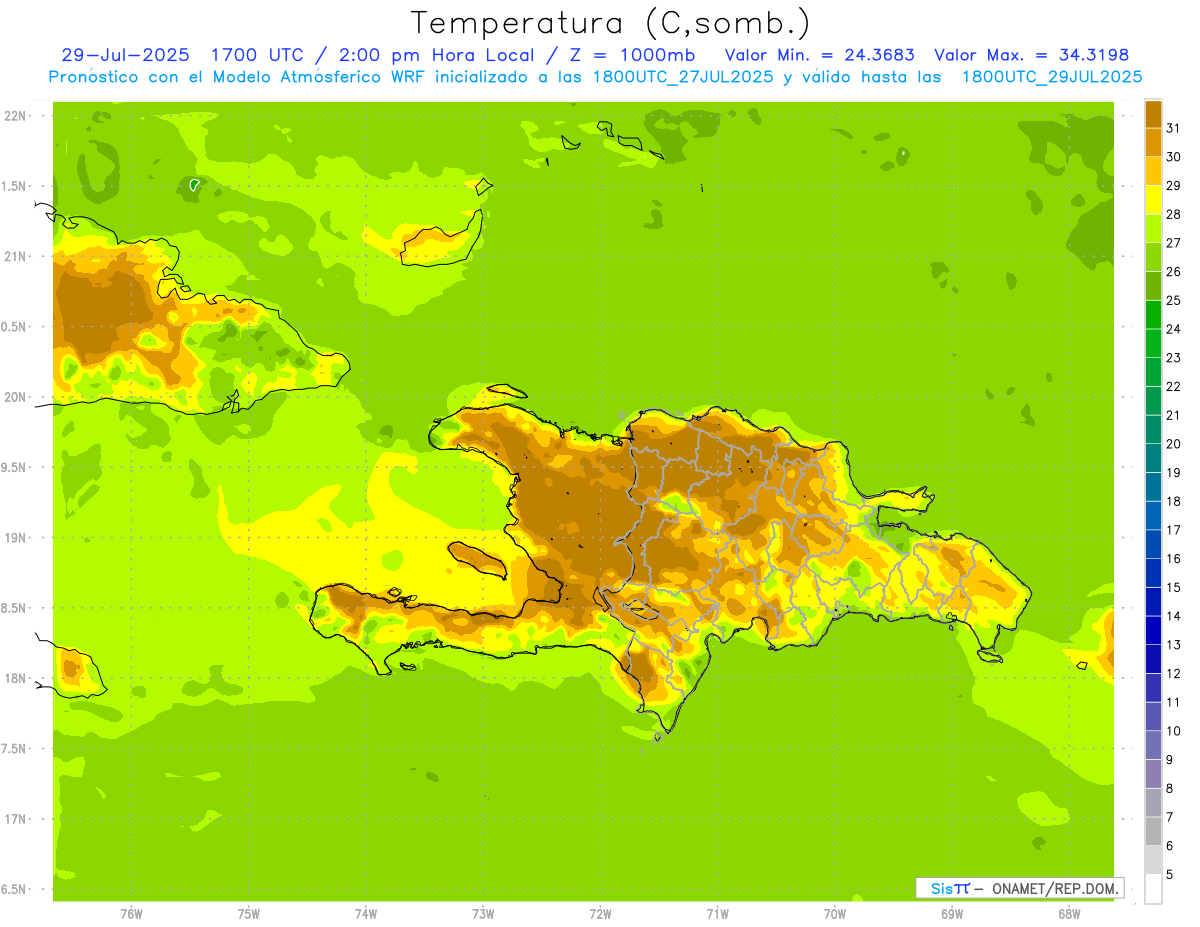Pick the green swatch between 26 and 27
Image resolution: width=1200 pixels, height=927 pixels.
point(1153,258)
